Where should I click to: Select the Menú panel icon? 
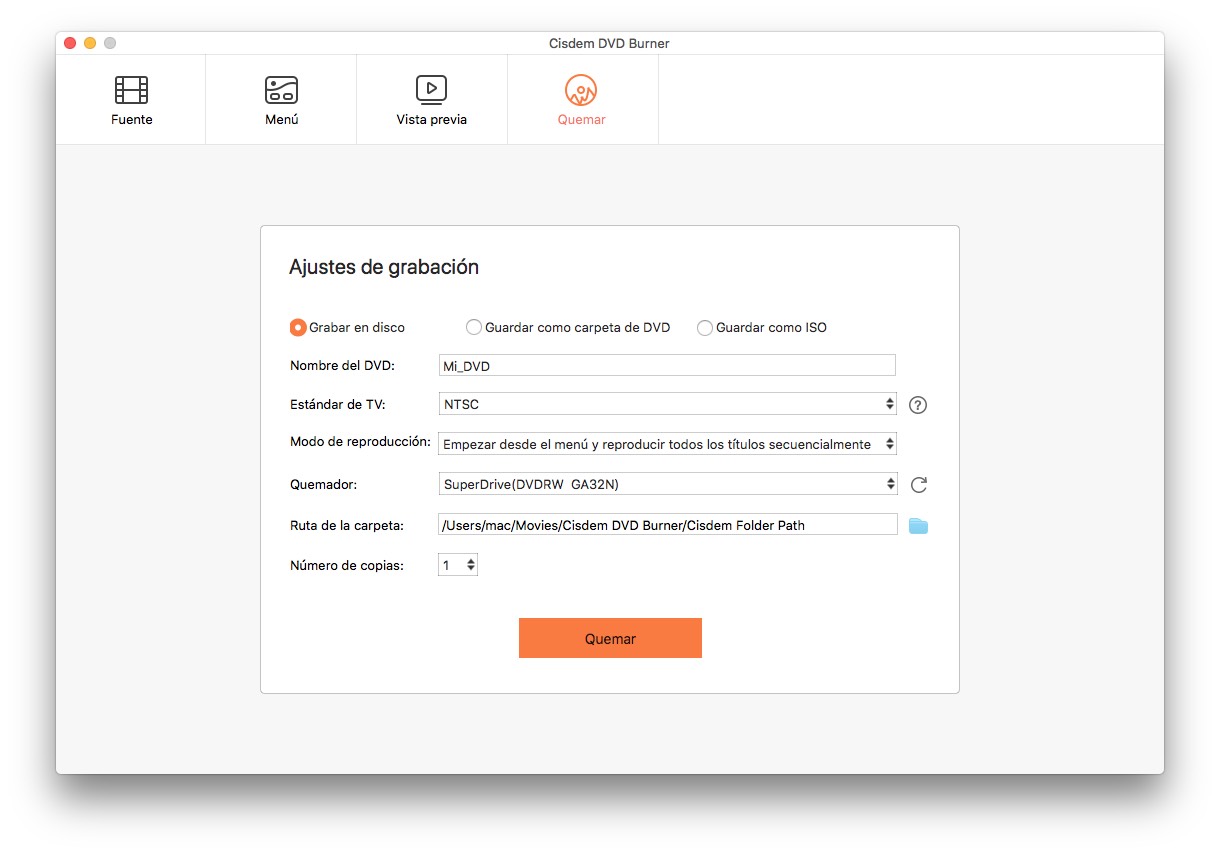coord(281,89)
